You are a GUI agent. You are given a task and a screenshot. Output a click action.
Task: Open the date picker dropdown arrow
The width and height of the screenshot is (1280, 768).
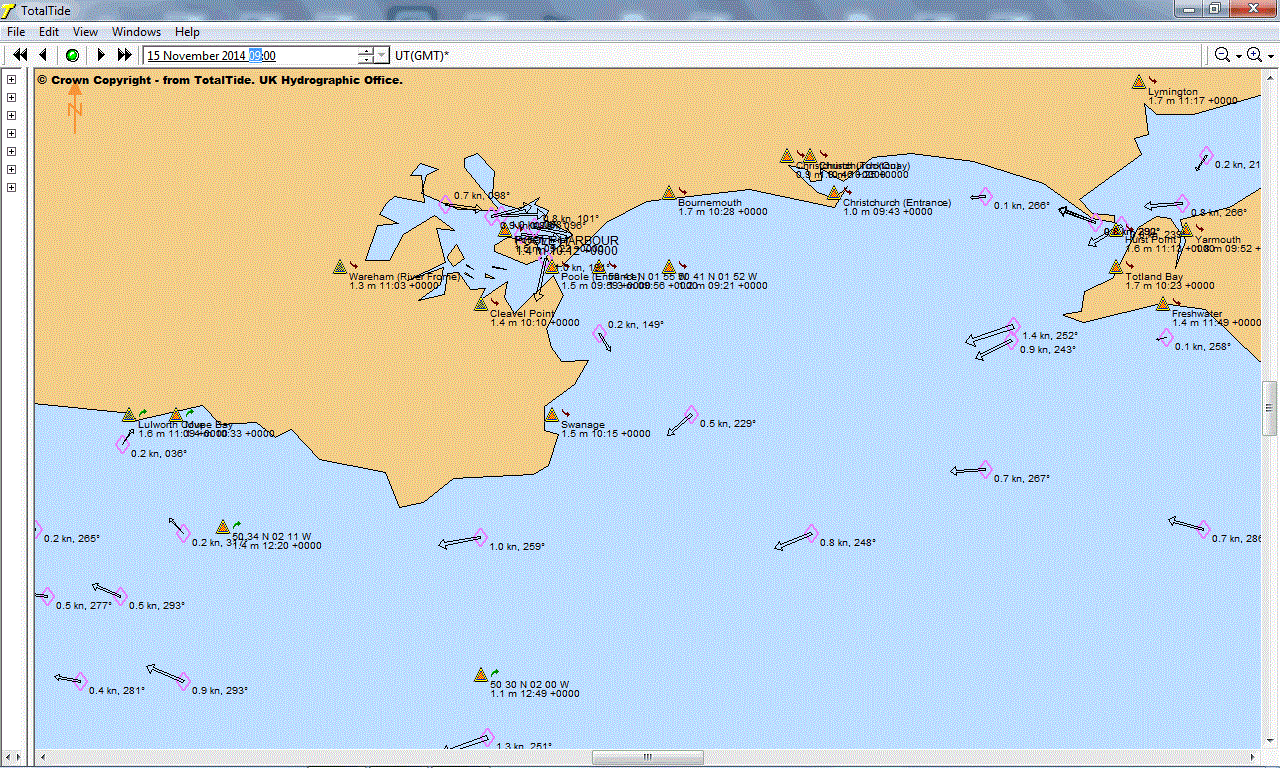[x=382, y=56]
